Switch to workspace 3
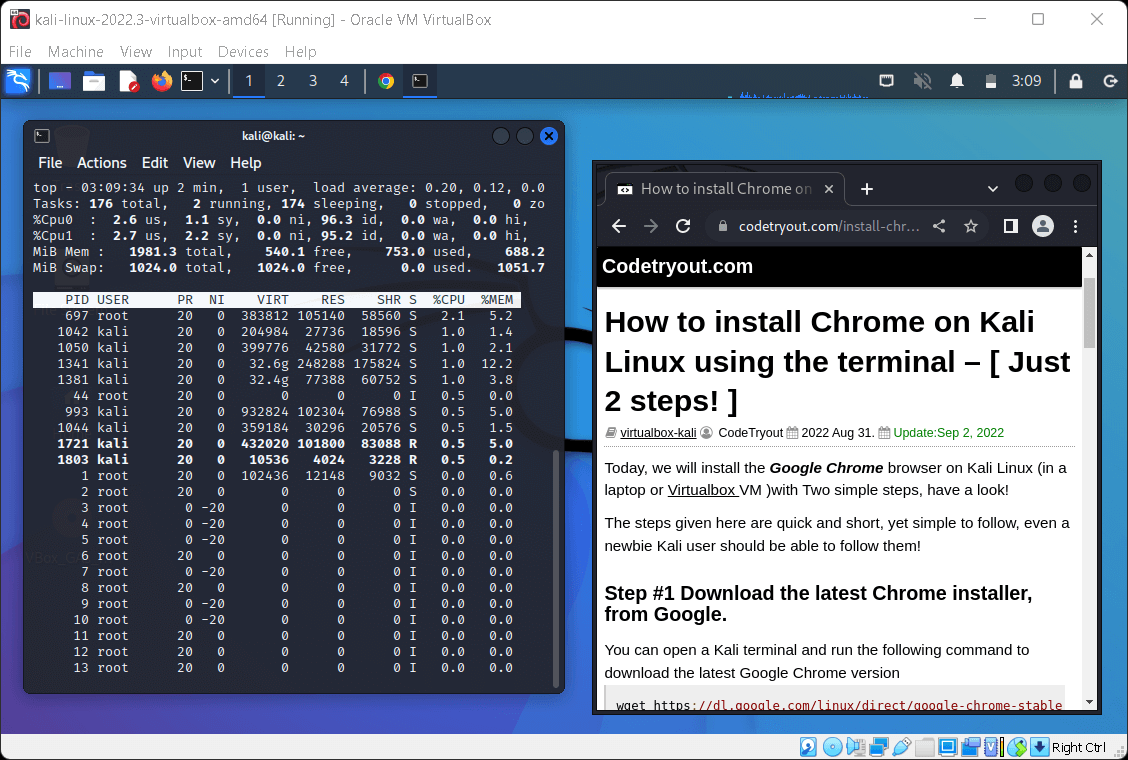The width and height of the screenshot is (1128, 760). pos(313,81)
